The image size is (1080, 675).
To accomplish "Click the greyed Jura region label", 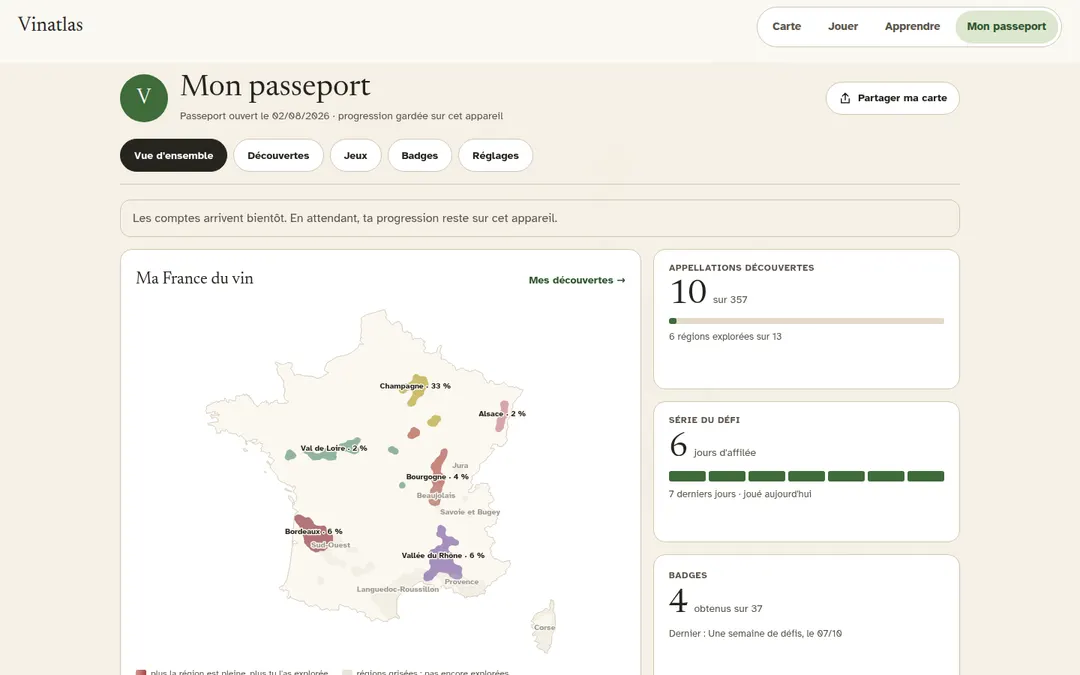I will 460,466.
